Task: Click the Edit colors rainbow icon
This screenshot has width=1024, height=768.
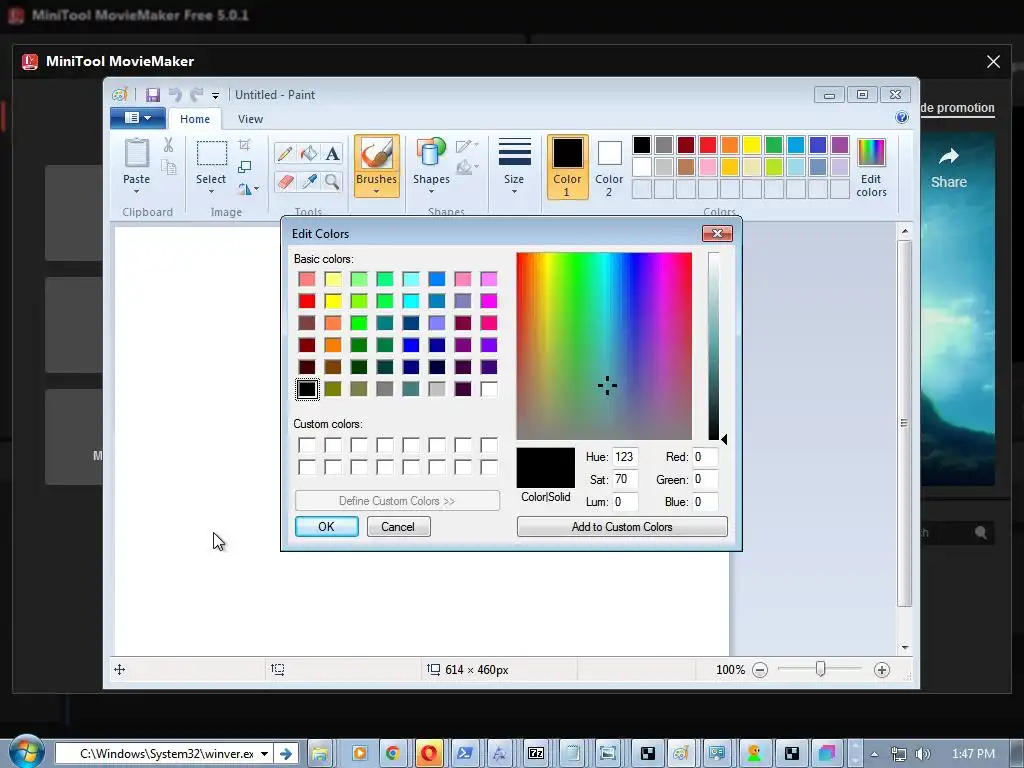Action: tap(871, 153)
